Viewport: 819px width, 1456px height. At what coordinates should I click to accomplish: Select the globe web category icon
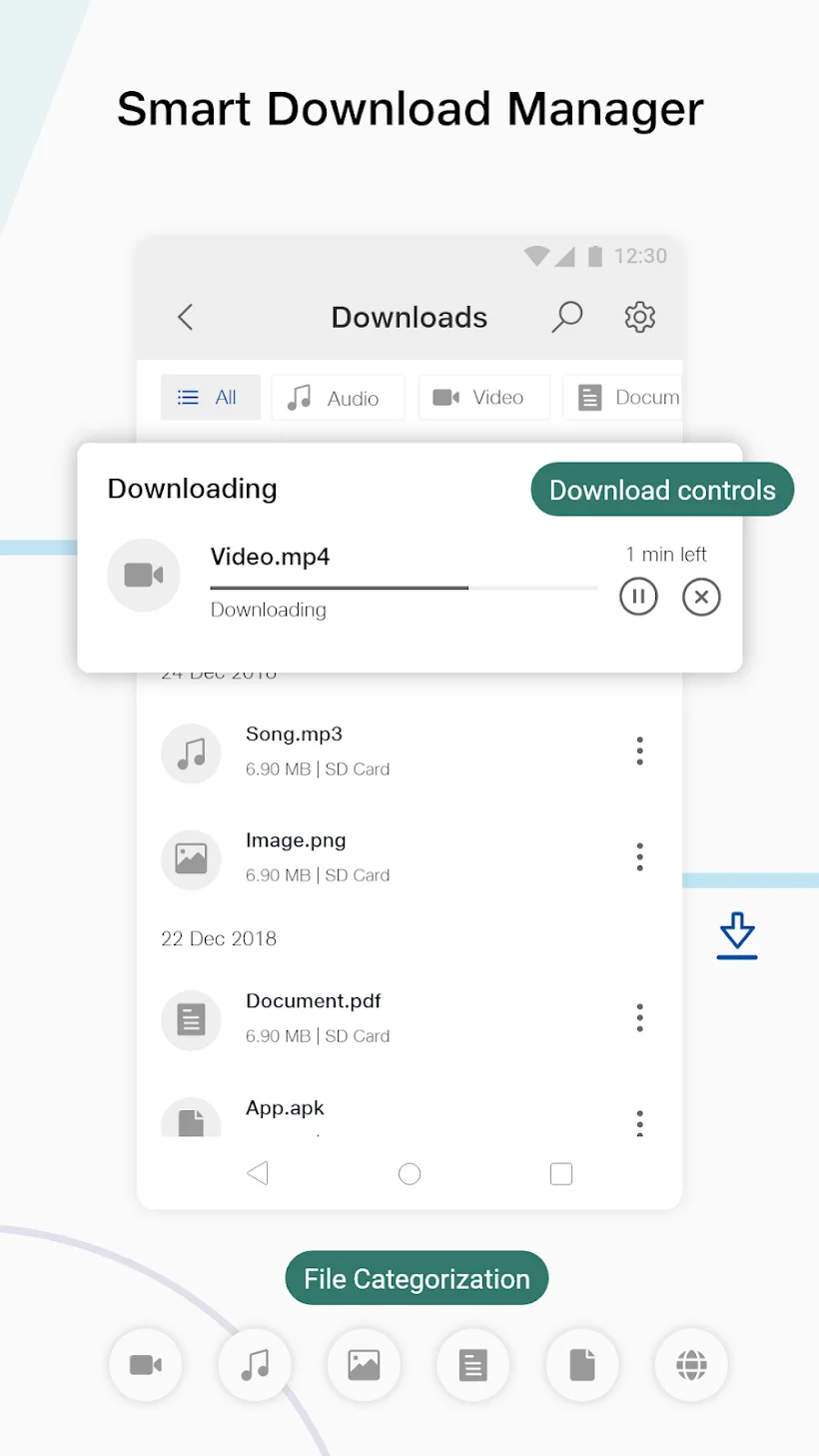click(691, 1365)
